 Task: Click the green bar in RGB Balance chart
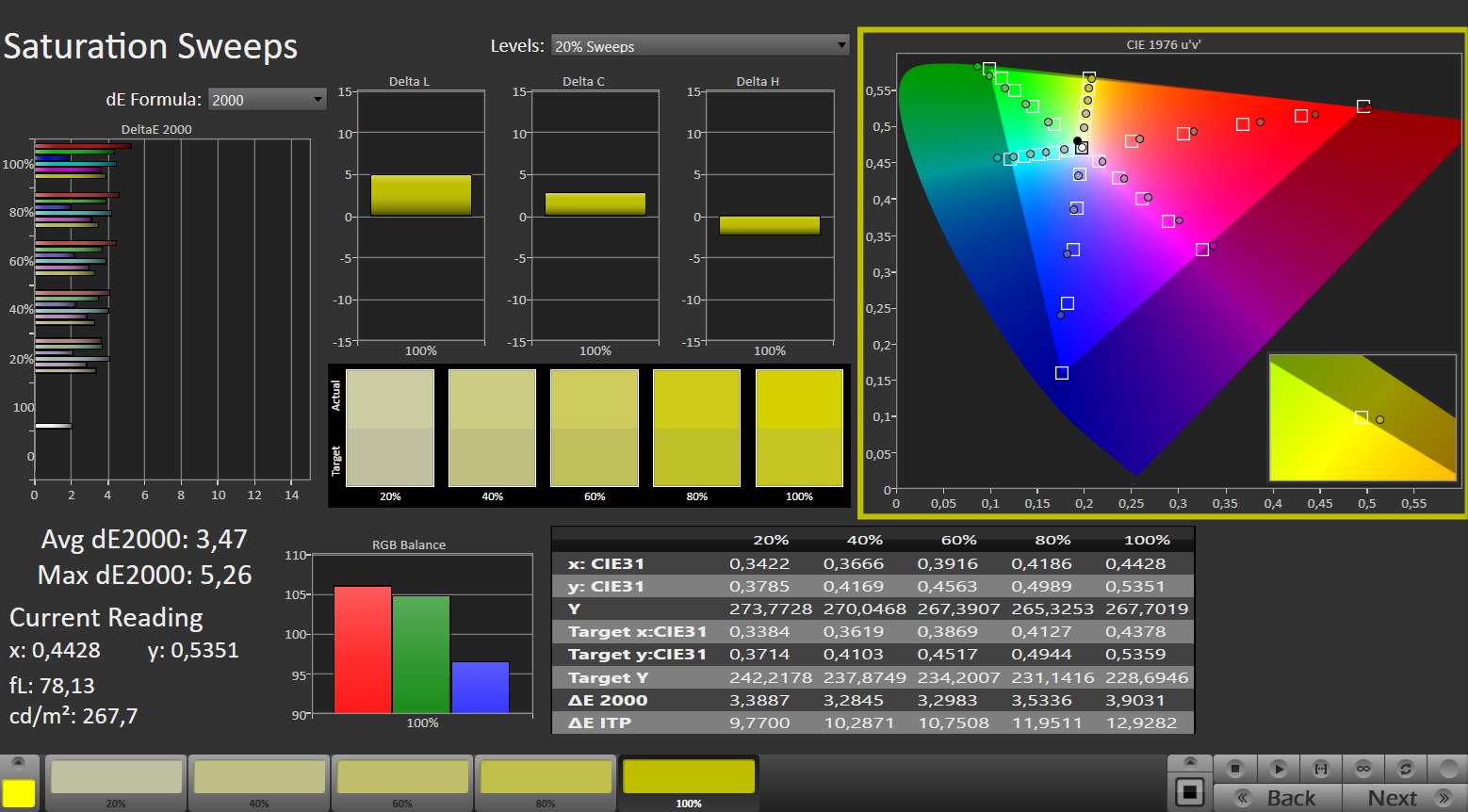point(421,654)
